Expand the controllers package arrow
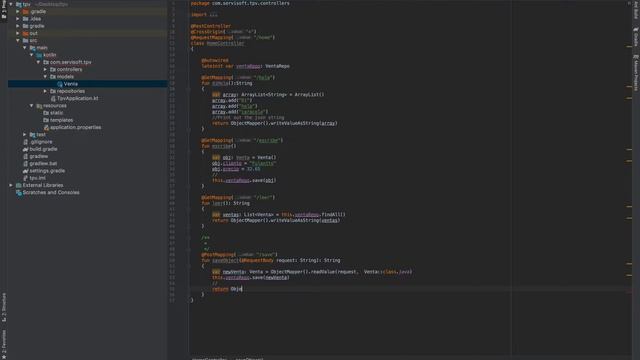The image size is (640, 360). tap(45, 69)
